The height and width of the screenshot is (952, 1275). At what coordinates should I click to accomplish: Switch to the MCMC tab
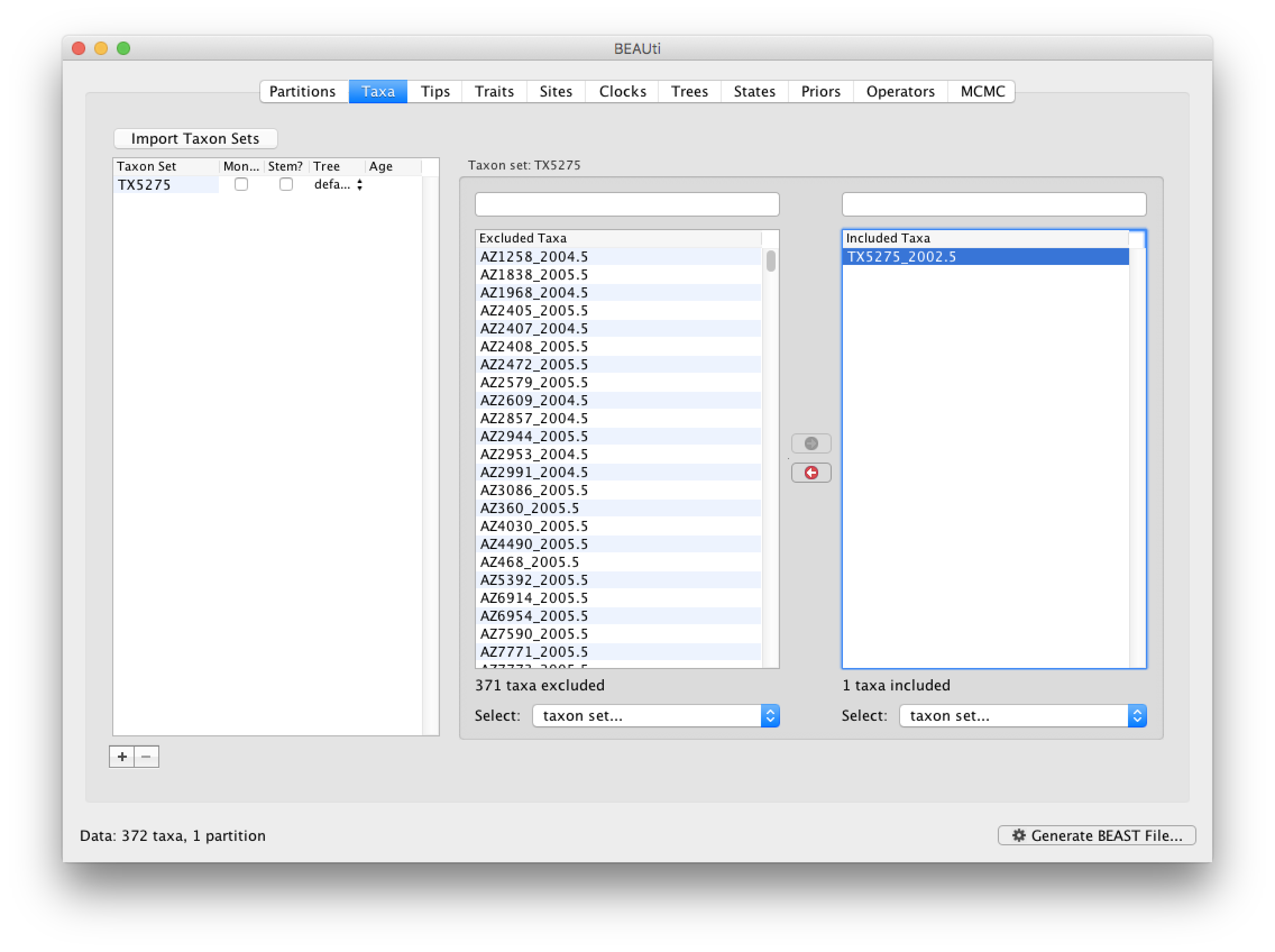coord(982,91)
